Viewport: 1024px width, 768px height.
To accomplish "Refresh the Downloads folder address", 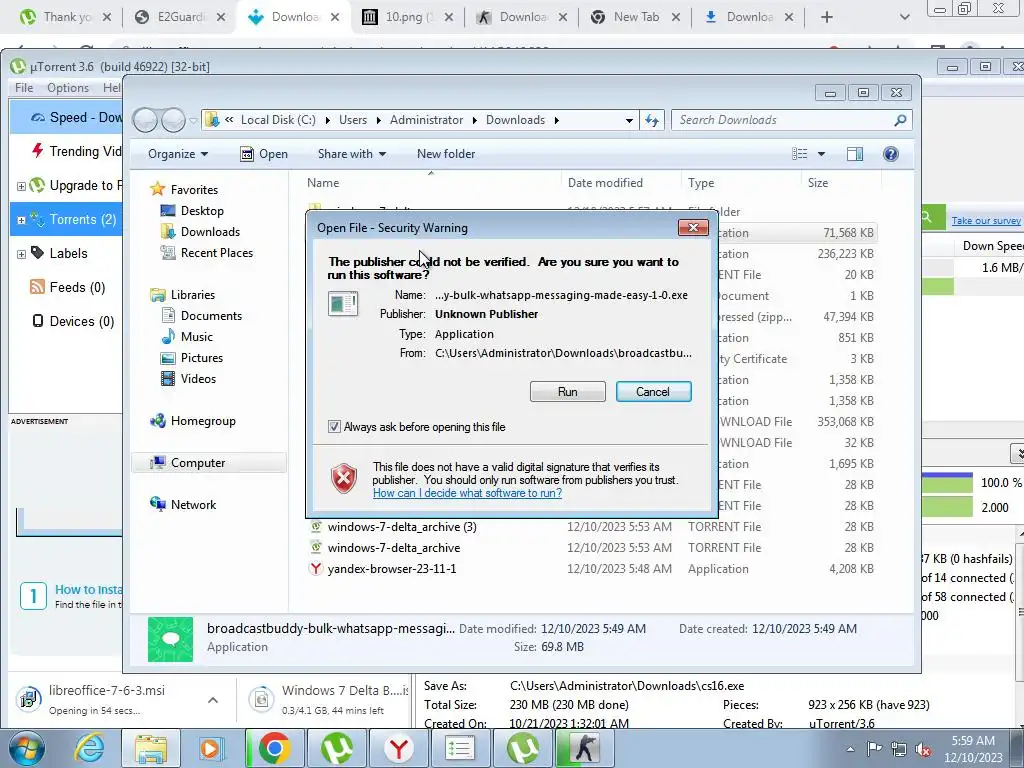I will [652, 120].
